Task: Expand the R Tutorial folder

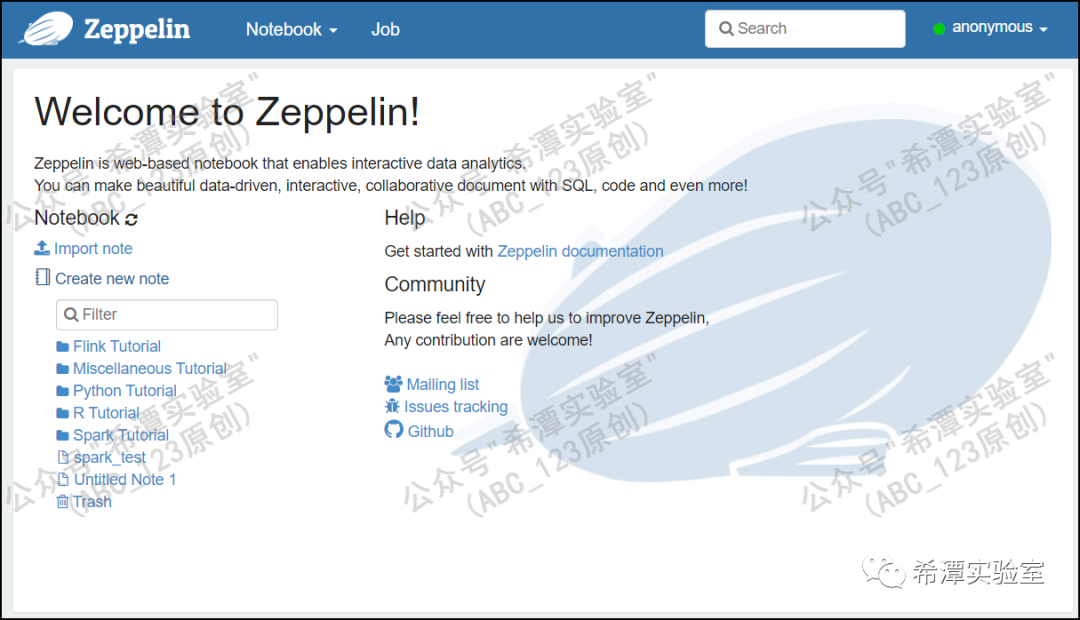Action: coord(106,413)
